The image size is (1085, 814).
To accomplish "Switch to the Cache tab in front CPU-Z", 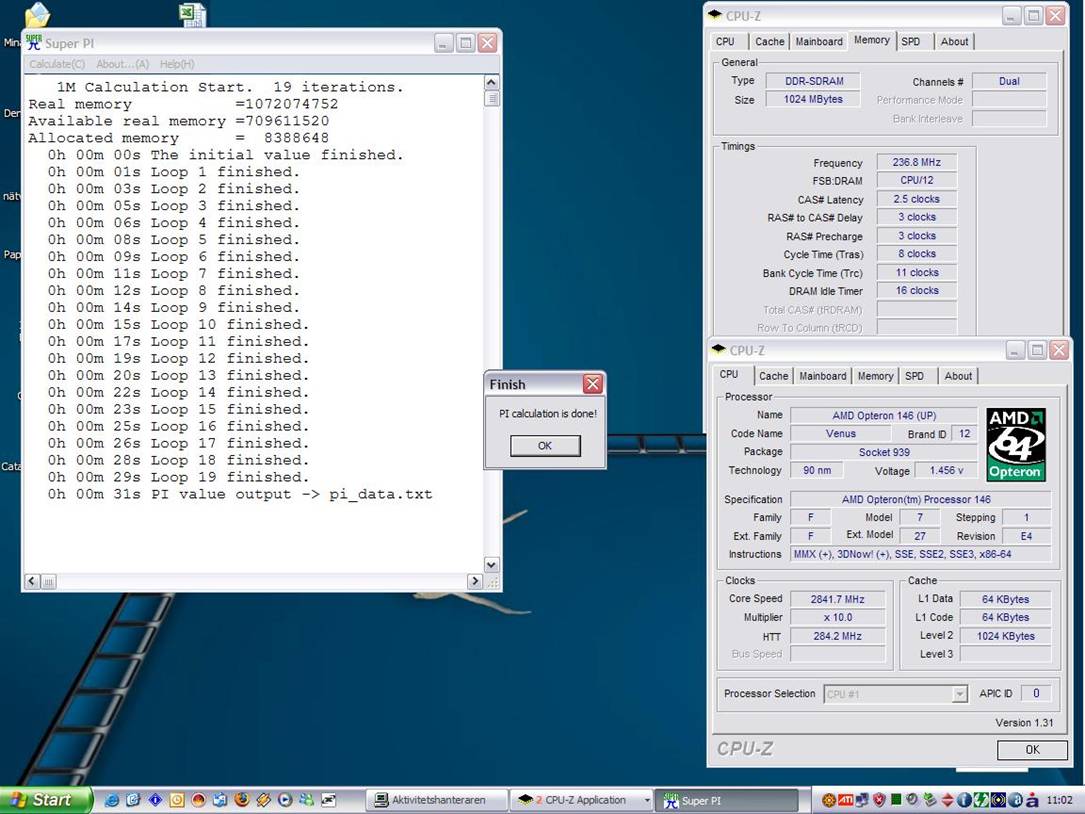I will (x=774, y=376).
